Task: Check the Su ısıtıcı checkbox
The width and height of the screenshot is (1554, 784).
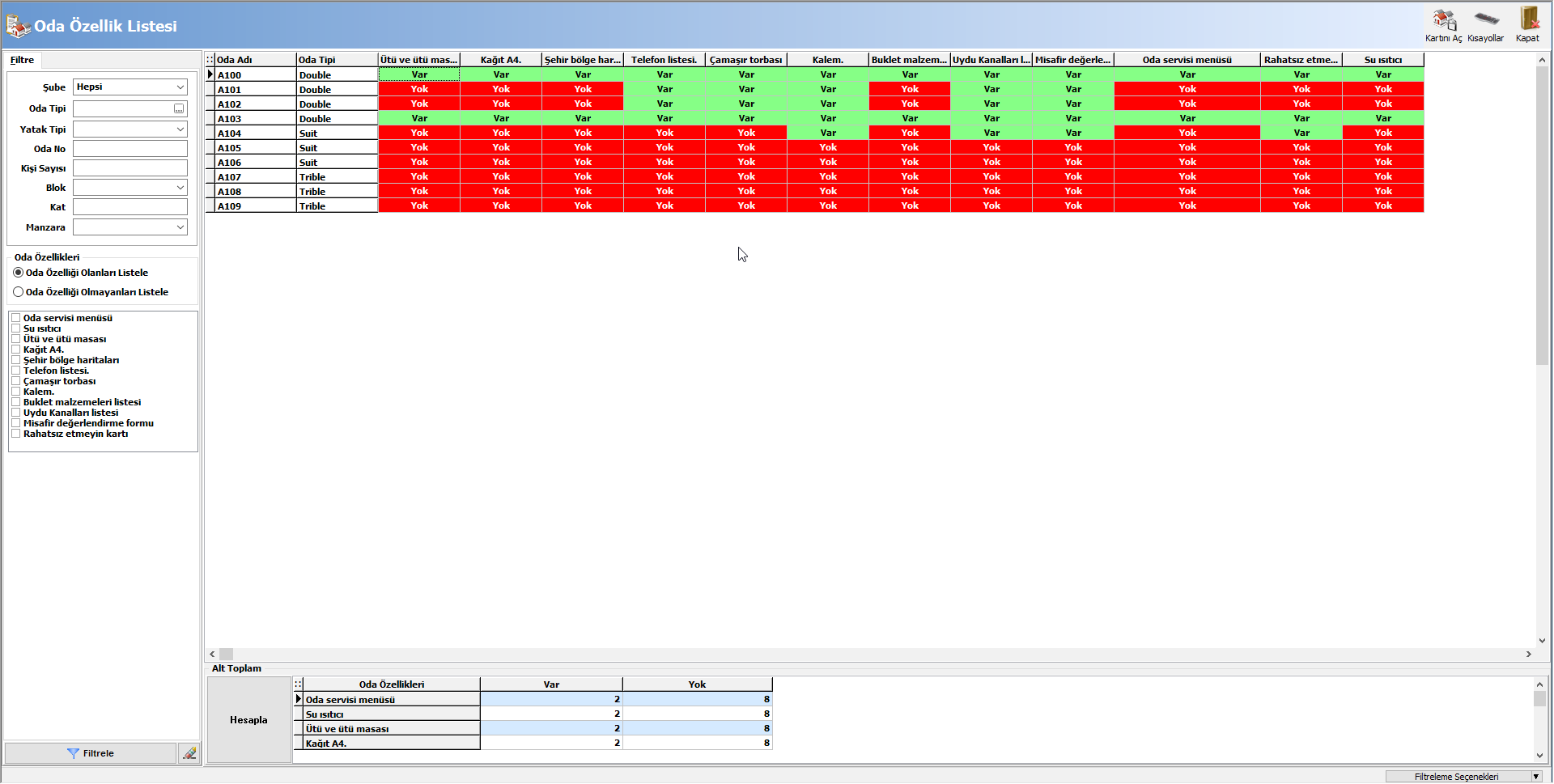Action: pos(15,328)
